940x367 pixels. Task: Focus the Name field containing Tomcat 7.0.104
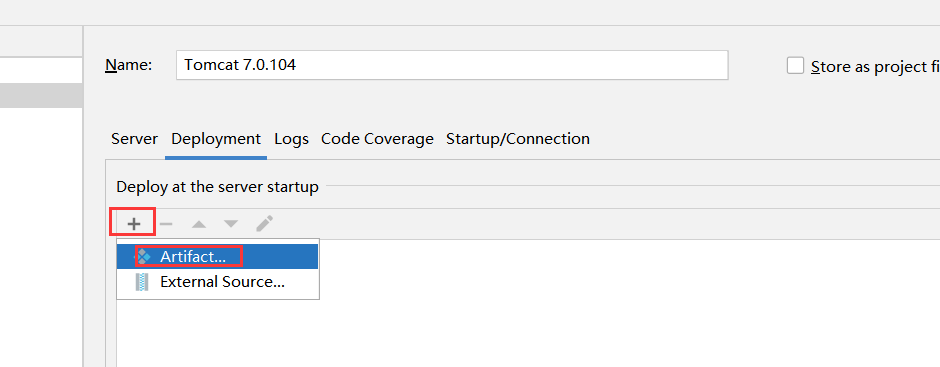pyautogui.click(x=452, y=65)
